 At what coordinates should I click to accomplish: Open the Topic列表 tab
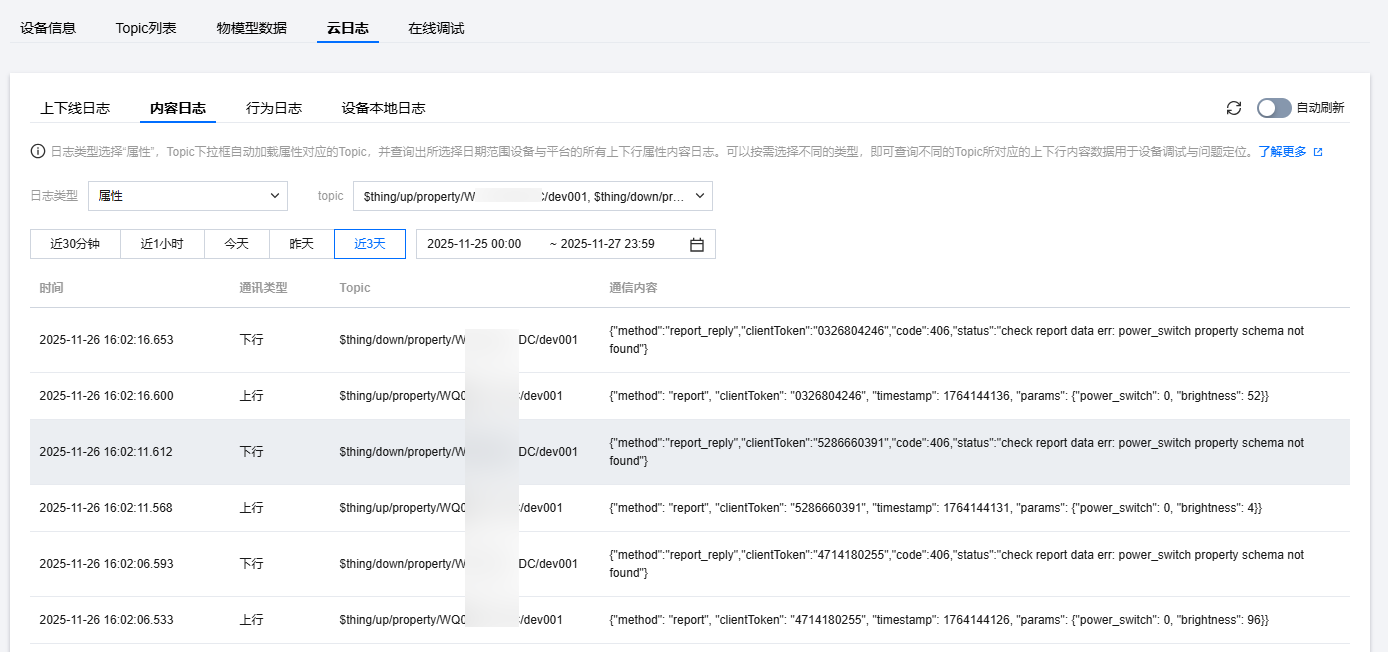(x=146, y=28)
